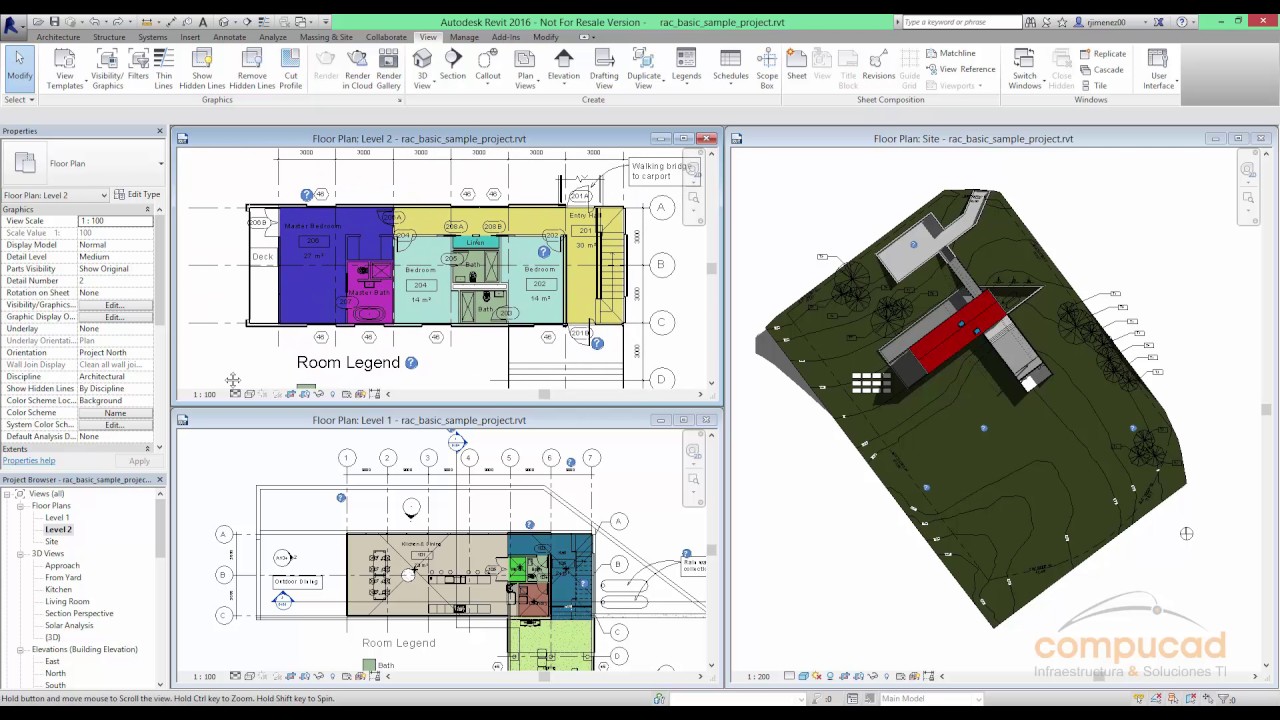Click Edit button for System Color Schemes
1280x720 pixels.
[114, 425]
